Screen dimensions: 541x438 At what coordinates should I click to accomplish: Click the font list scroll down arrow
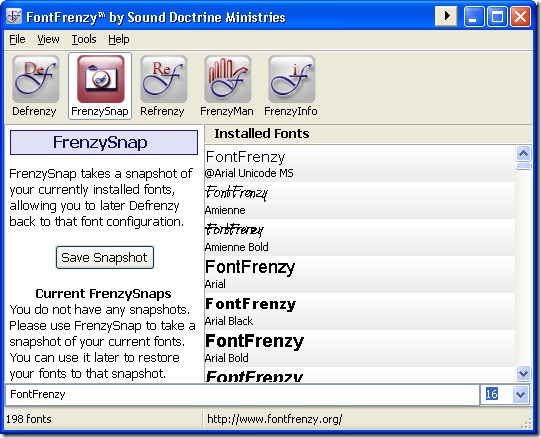(523, 373)
